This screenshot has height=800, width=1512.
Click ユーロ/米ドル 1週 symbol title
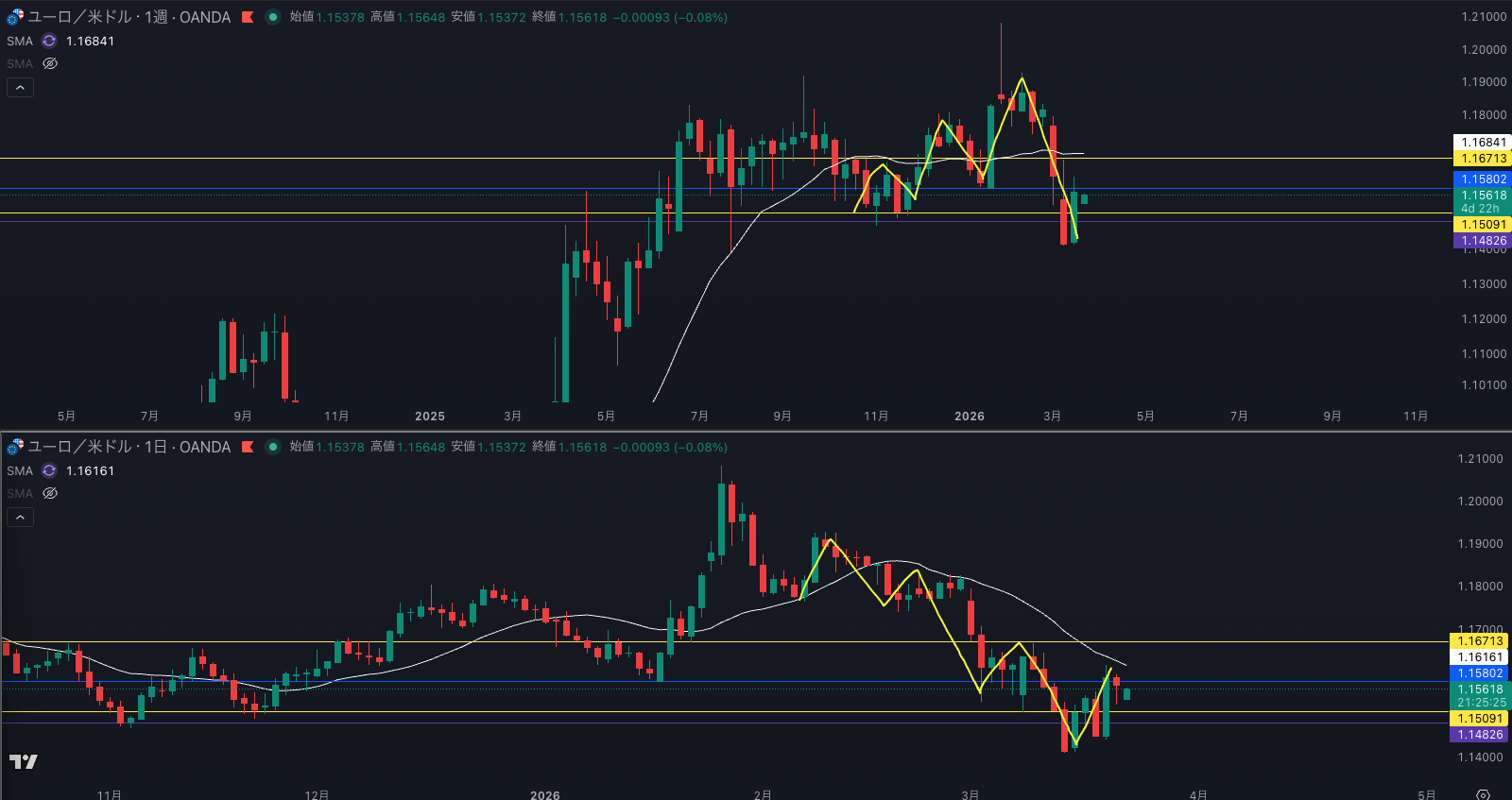pyautogui.click(x=129, y=17)
